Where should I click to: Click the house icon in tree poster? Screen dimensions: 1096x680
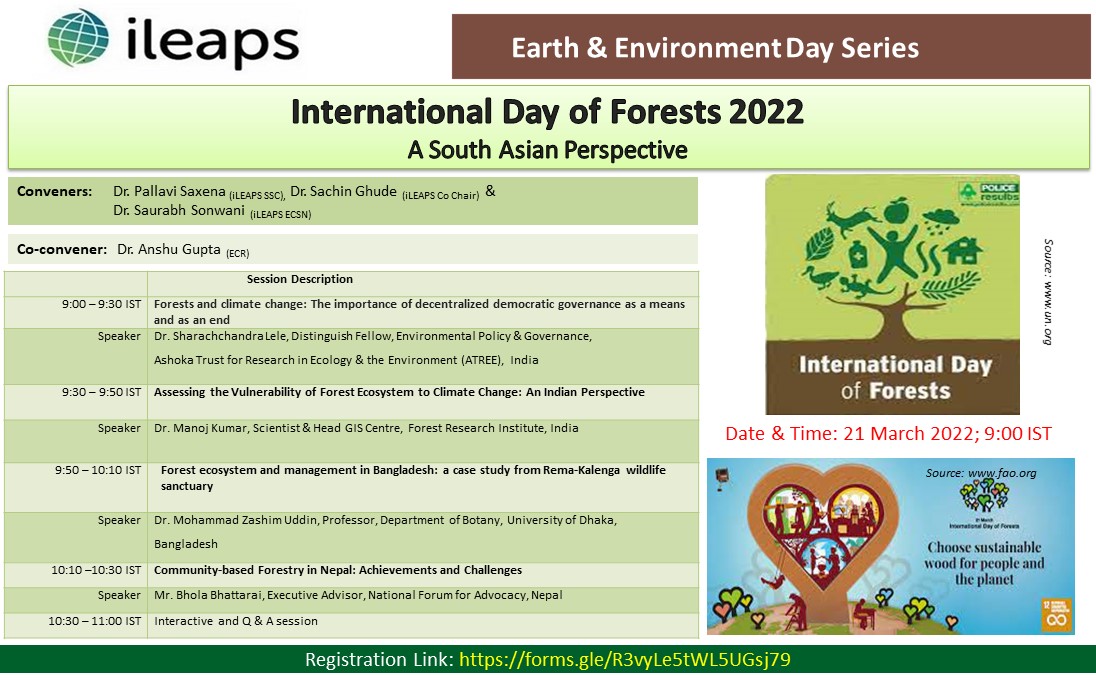coord(962,249)
